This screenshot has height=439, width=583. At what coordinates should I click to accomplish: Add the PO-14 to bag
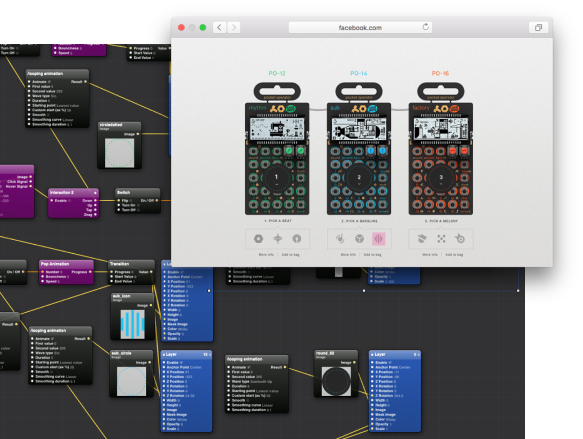click(x=372, y=255)
